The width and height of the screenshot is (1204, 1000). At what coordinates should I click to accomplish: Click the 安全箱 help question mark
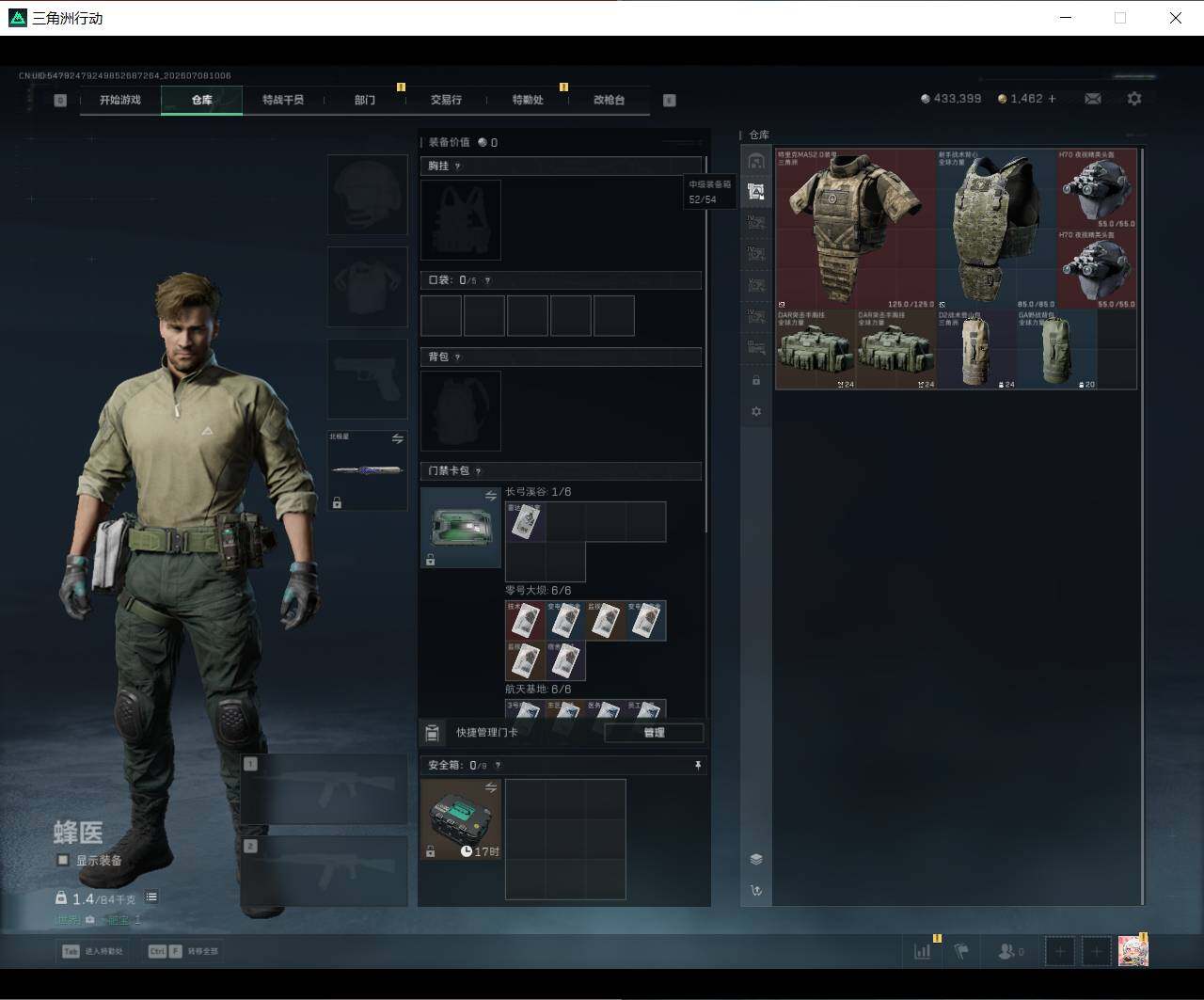tap(498, 766)
